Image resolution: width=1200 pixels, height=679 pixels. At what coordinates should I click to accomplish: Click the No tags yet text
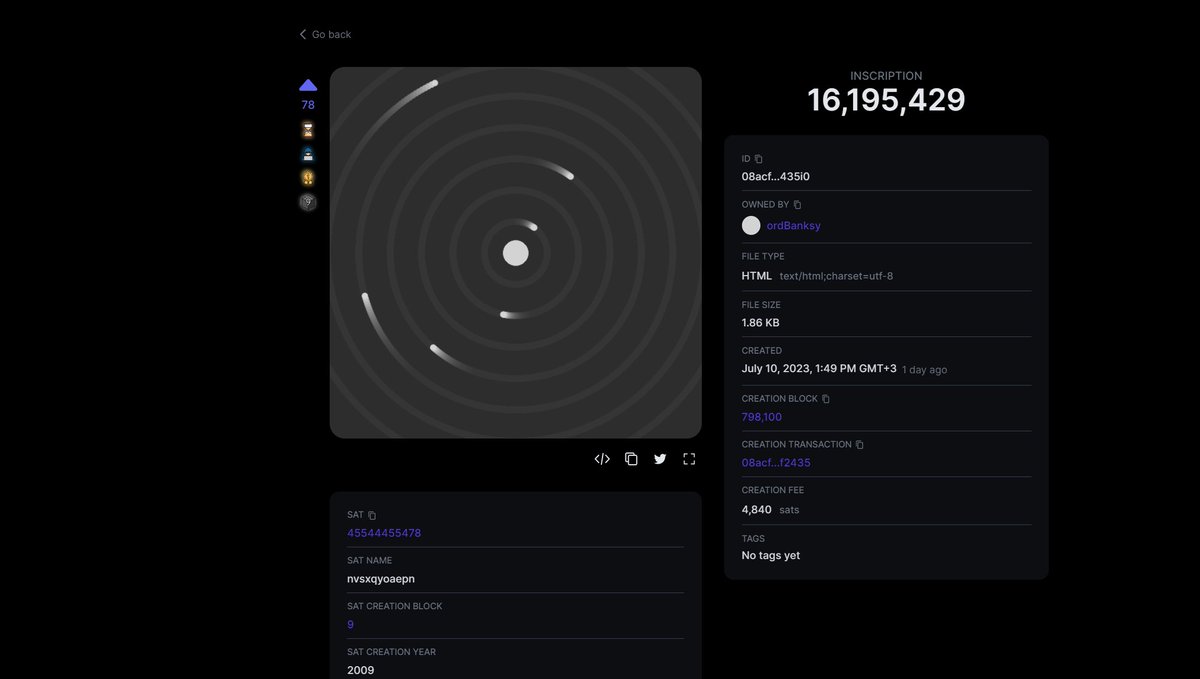(771, 555)
